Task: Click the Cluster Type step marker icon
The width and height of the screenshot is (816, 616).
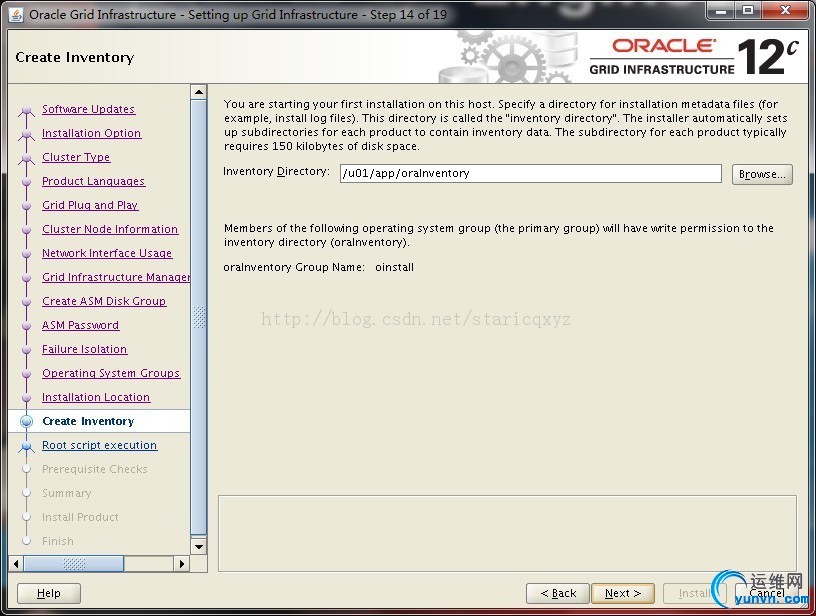Action: click(27, 158)
